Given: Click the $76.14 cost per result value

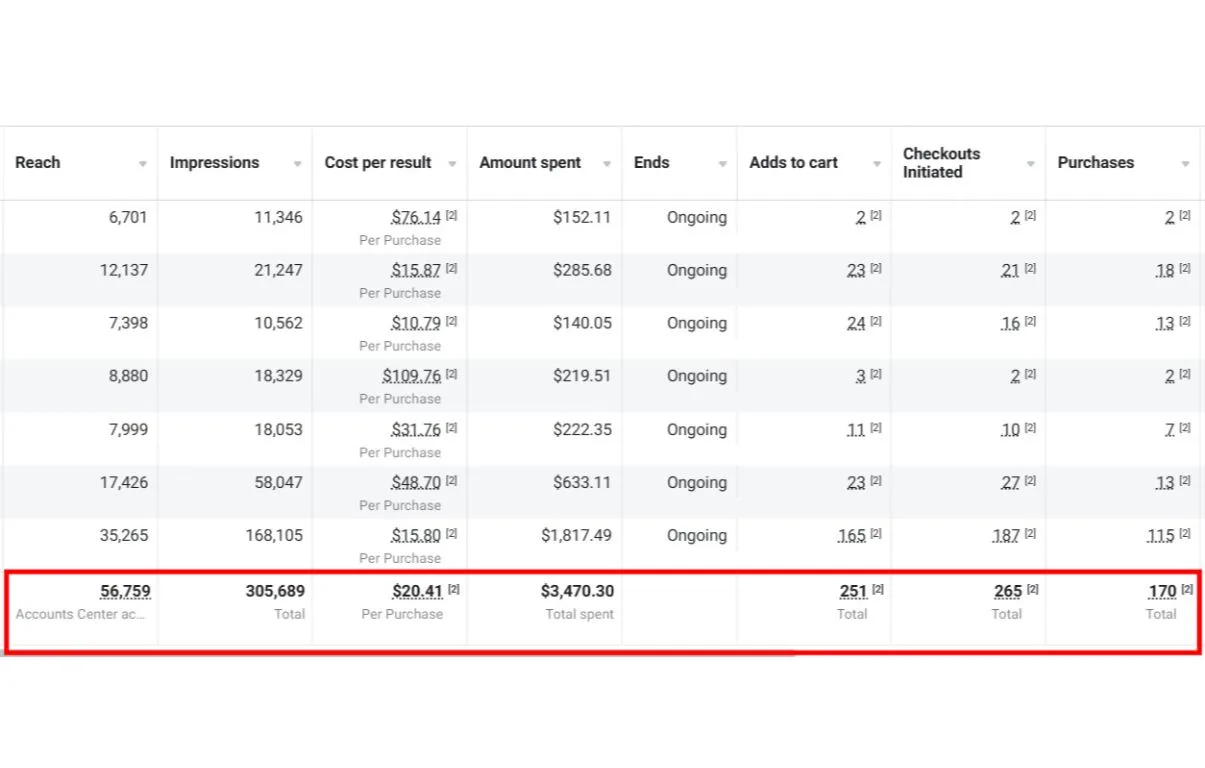Looking at the screenshot, I should coord(416,217).
